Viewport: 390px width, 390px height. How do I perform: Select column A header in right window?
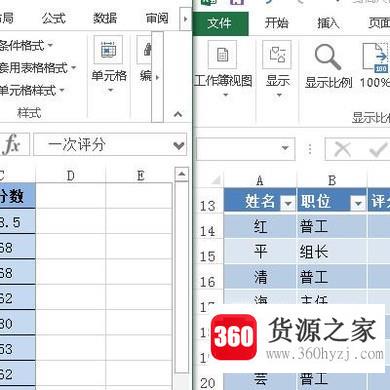260,180
